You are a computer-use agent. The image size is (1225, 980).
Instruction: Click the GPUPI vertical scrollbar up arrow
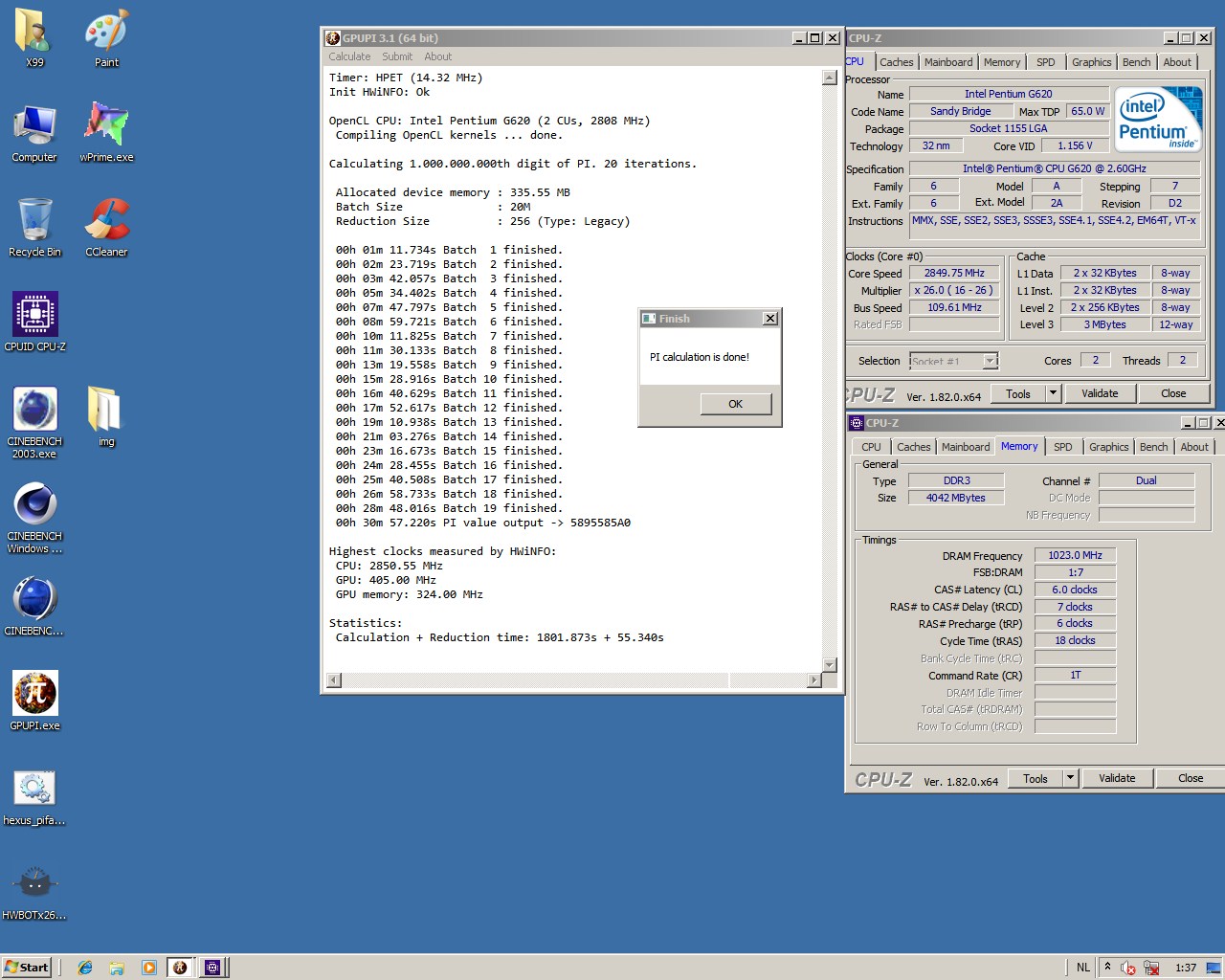[830, 78]
